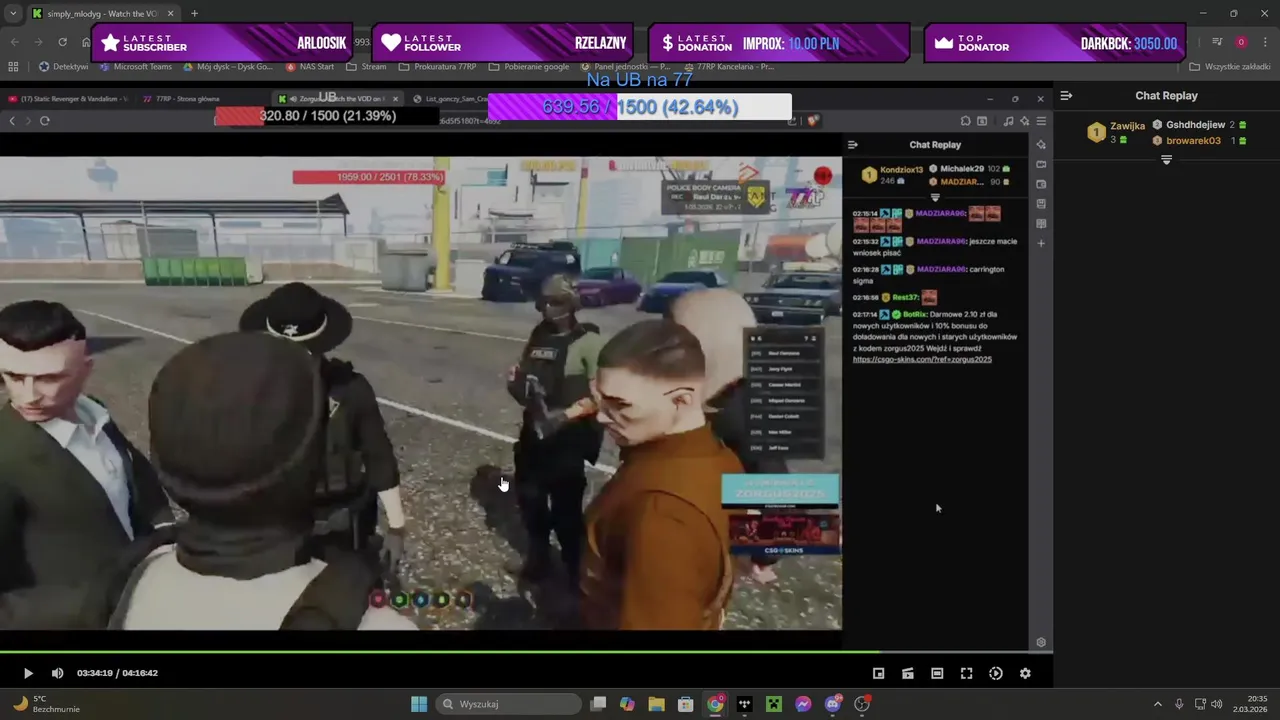Enter fullscreen mode on player
Image resolution: width=1280 pixels, height=720 pixels.
(966, 673)
